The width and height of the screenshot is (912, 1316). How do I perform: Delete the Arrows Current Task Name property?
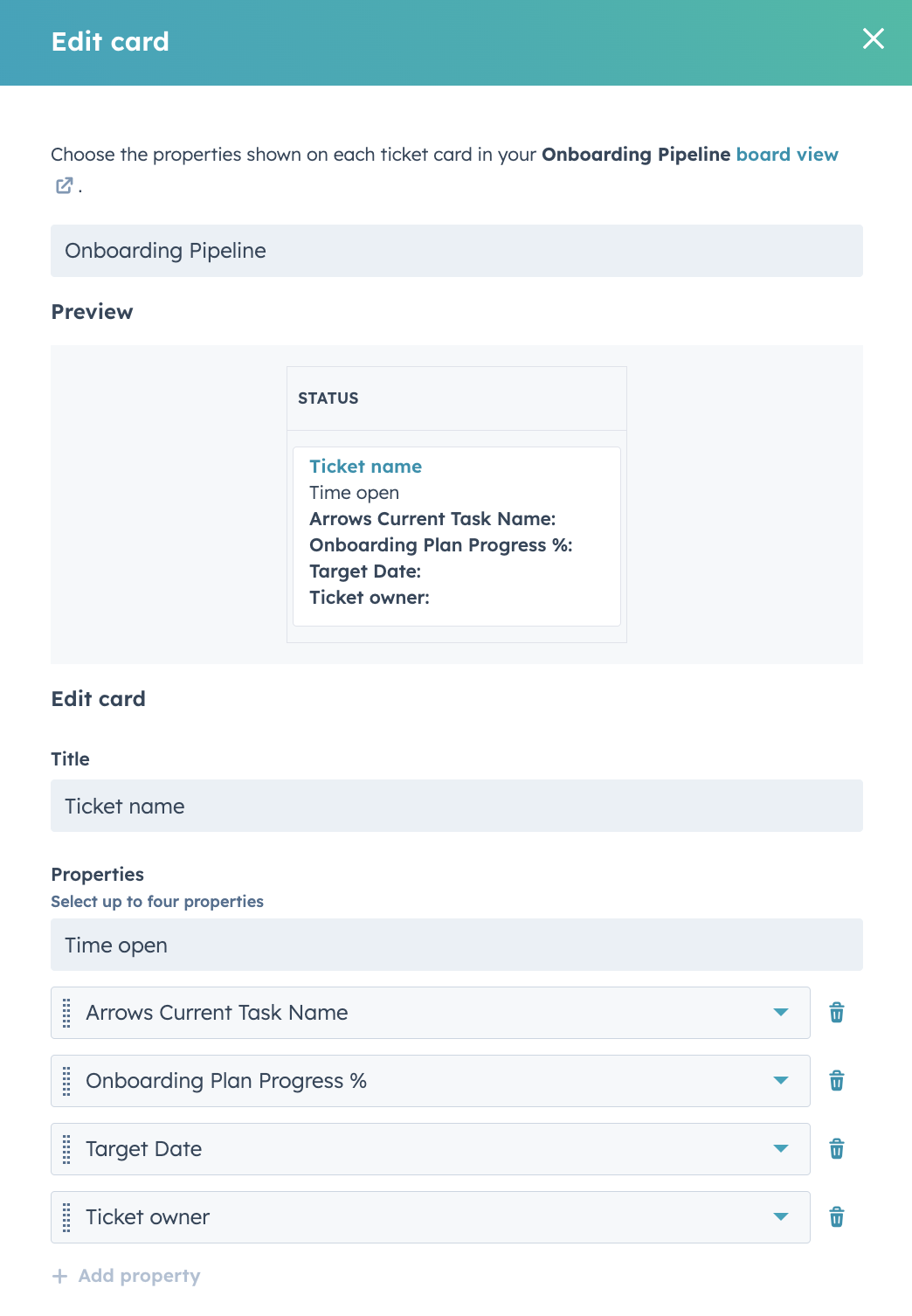tap(836, 1013)
